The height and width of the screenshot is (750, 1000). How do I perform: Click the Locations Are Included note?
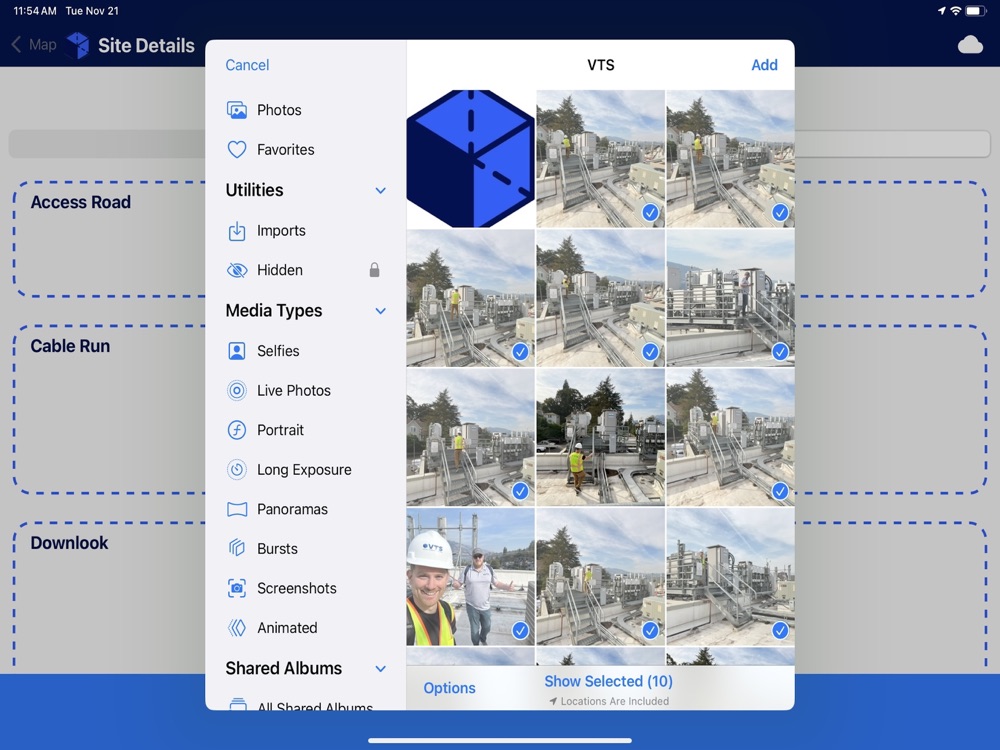[x=609, y=701]
